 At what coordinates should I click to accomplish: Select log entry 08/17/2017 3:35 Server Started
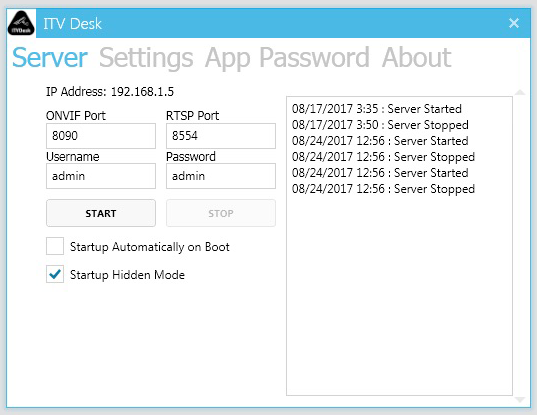coord(377,109)
